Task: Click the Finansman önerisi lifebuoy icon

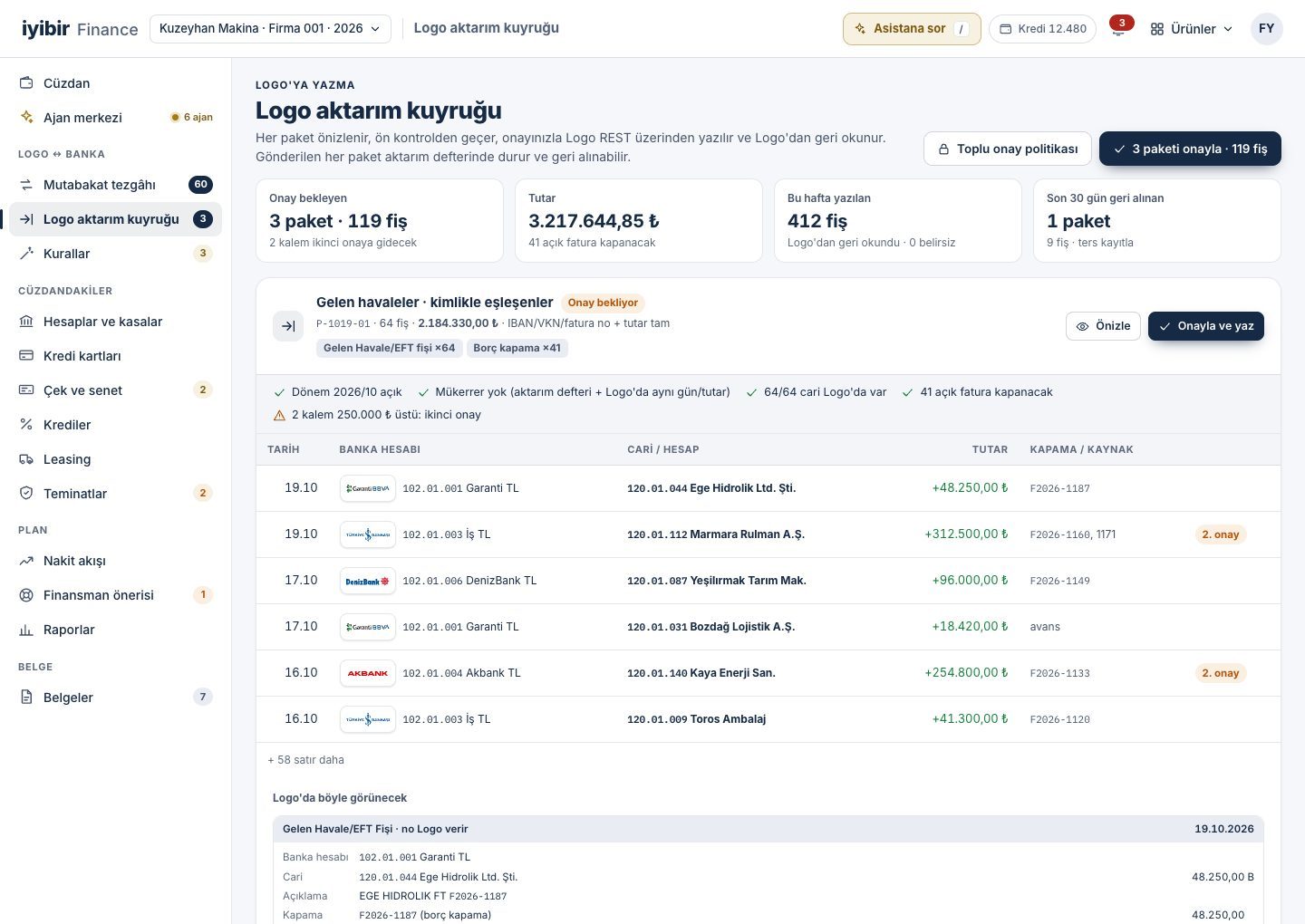Action: (26, 594)
